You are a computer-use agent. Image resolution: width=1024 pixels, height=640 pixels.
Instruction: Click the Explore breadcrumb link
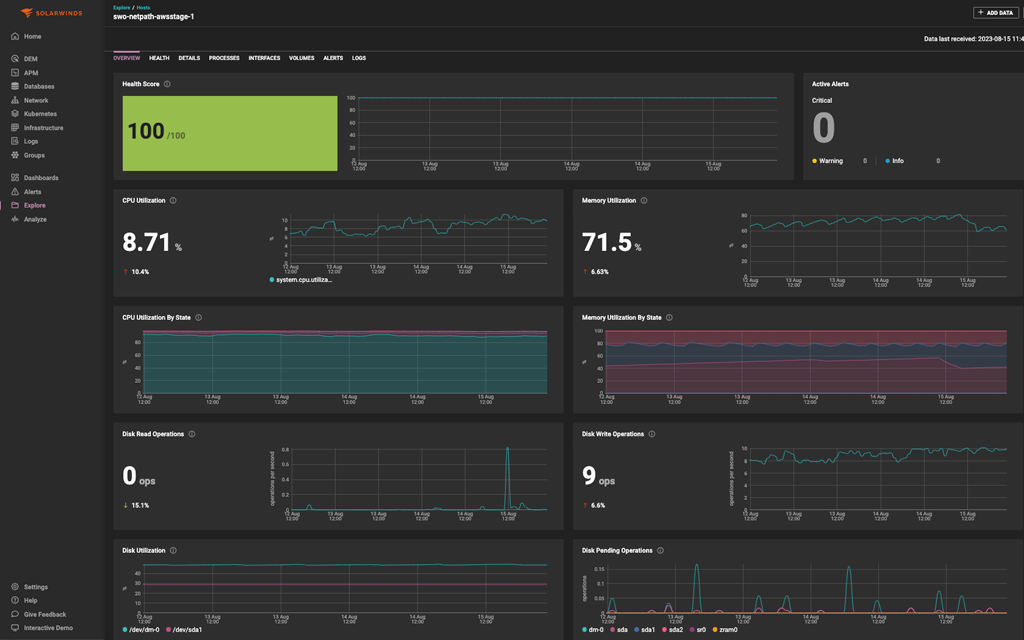pyautogui.click(x=120, y=8)
